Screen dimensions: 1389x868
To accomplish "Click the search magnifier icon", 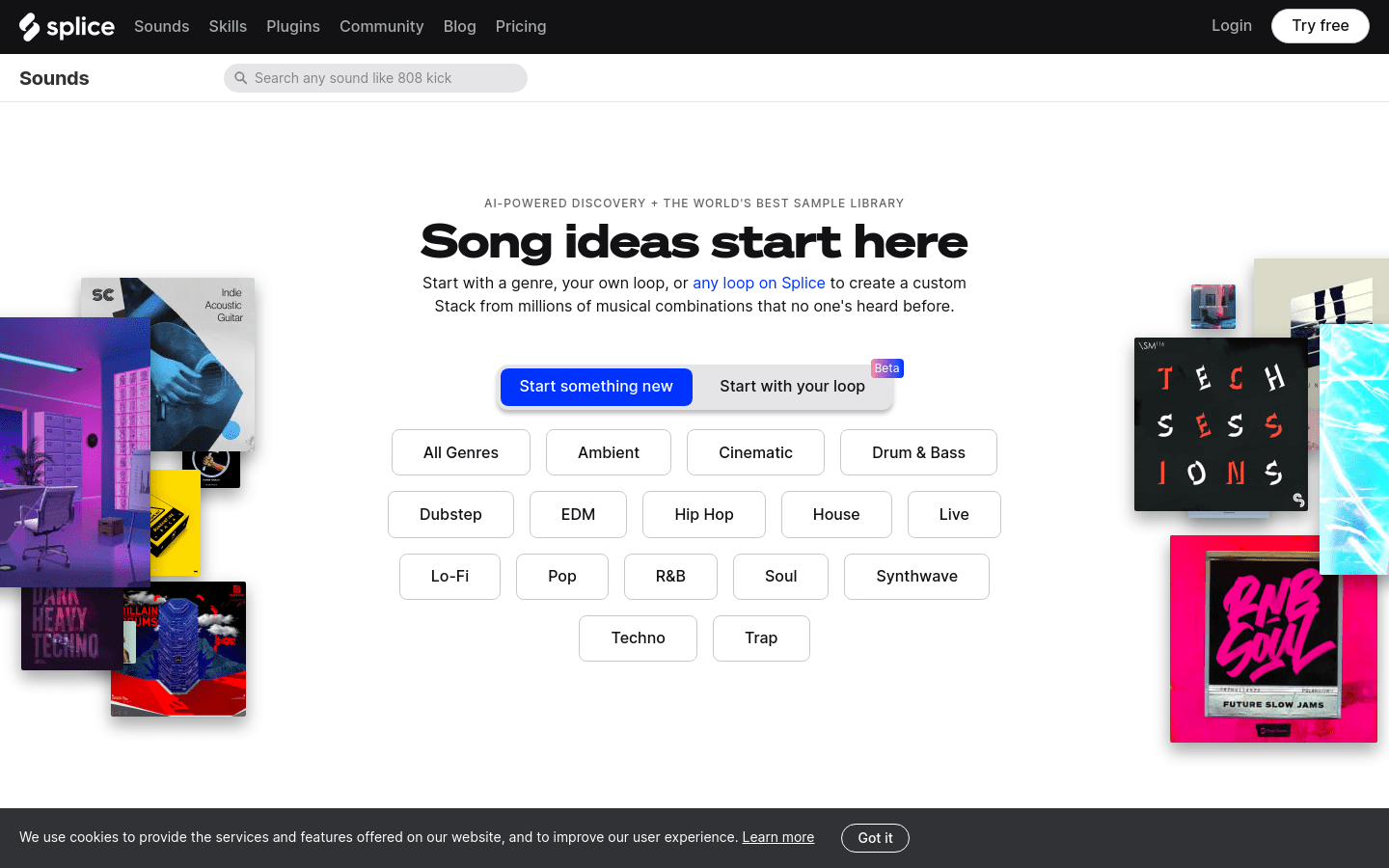I will click(241, 78).
